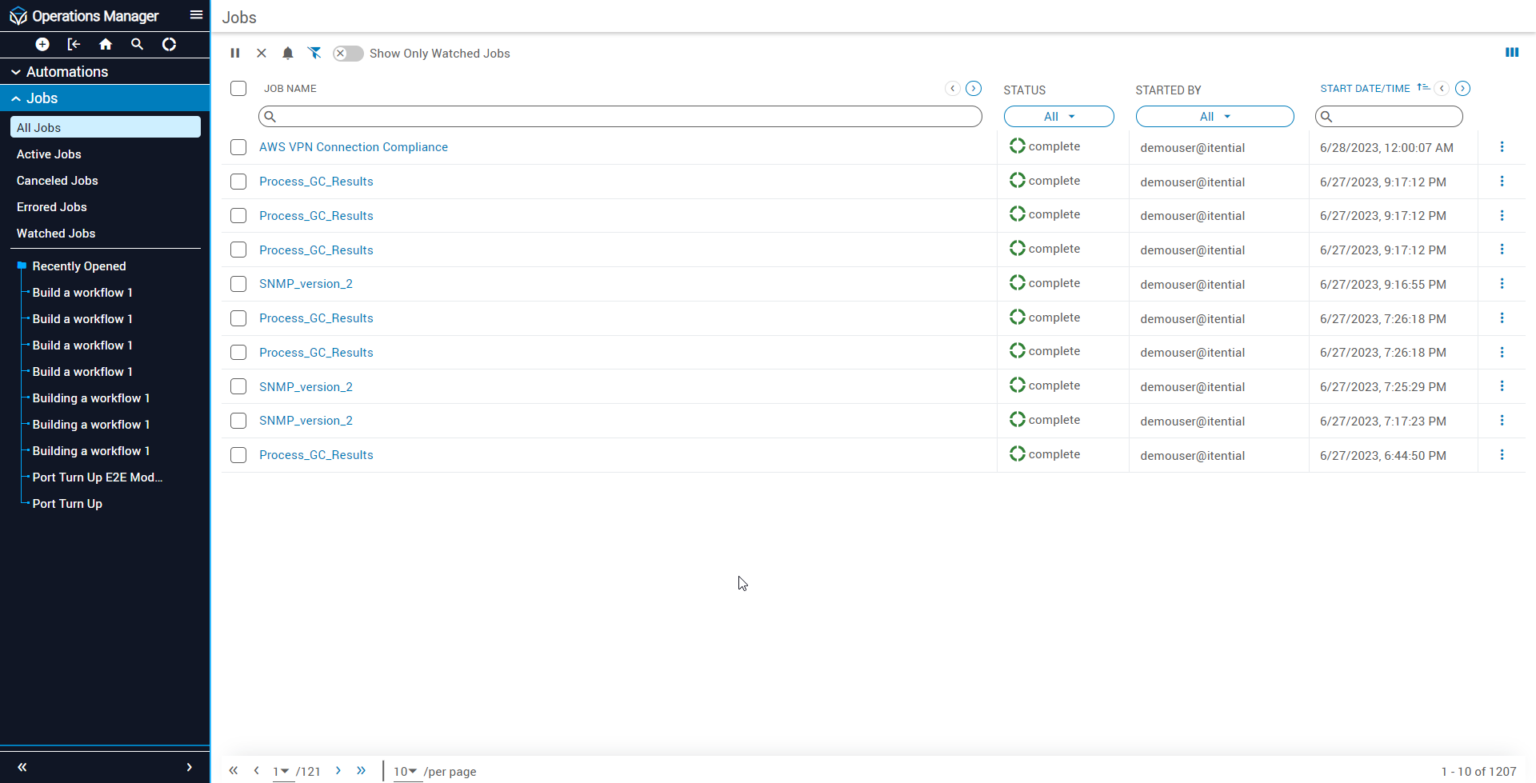This screenshot has width=1536, height=783.
Task: Open the search icon in sidebar
Action: [x=137, y=44]
